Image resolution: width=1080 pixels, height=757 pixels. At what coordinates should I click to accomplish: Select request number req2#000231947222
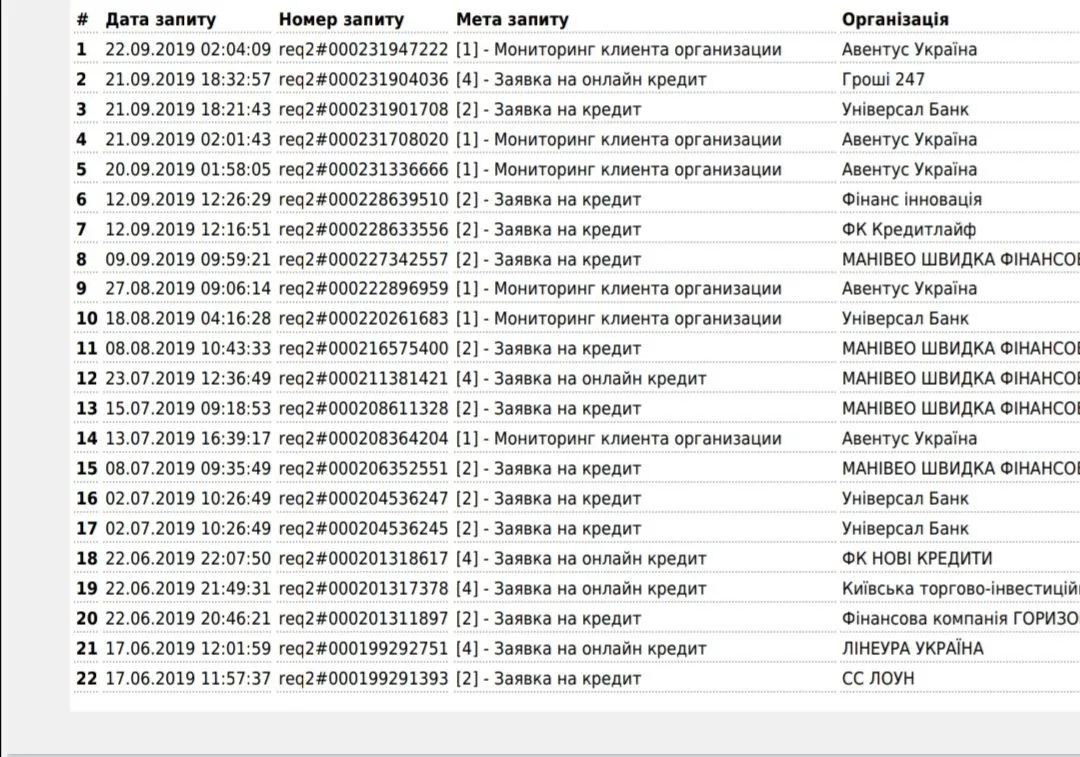(363, 49)
